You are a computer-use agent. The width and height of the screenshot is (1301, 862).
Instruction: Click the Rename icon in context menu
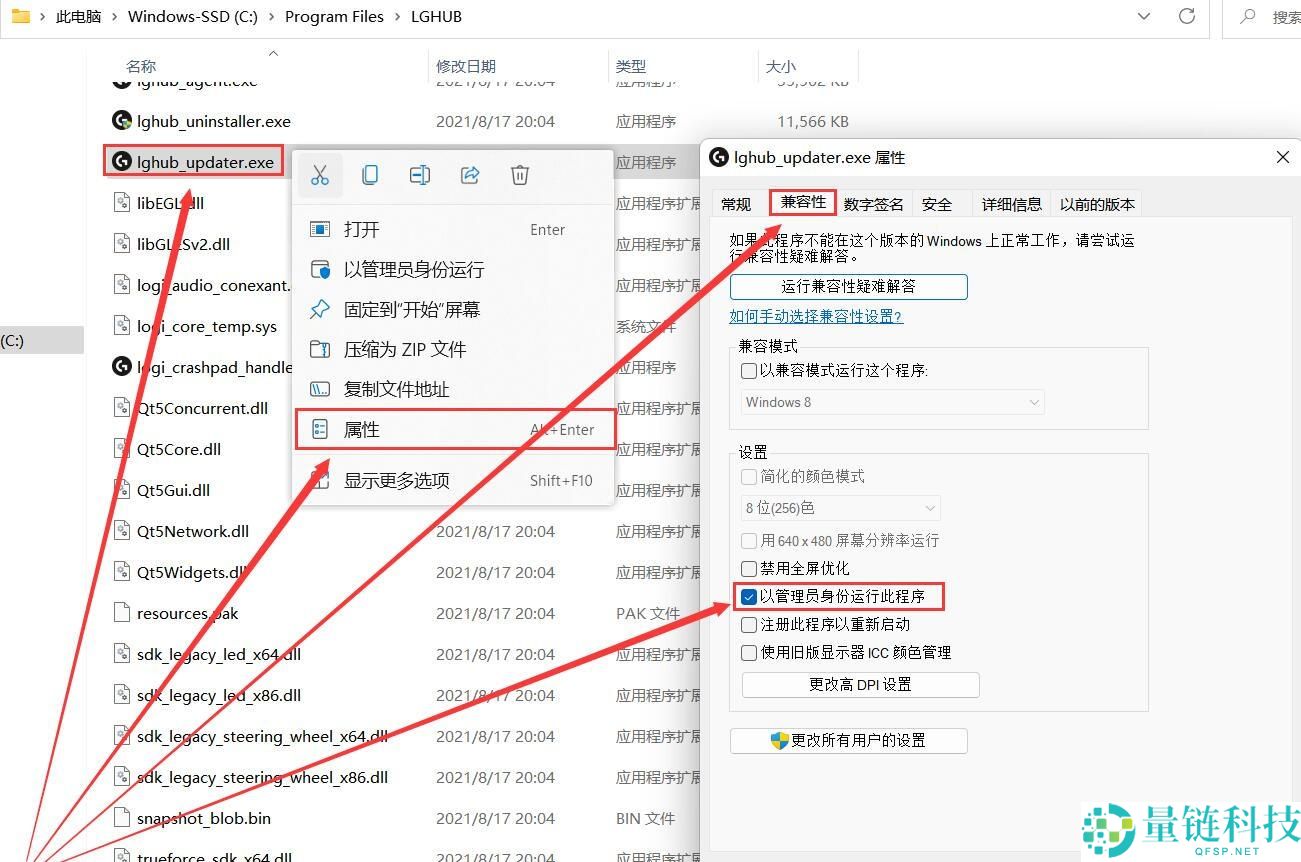[x=420, y=175]
